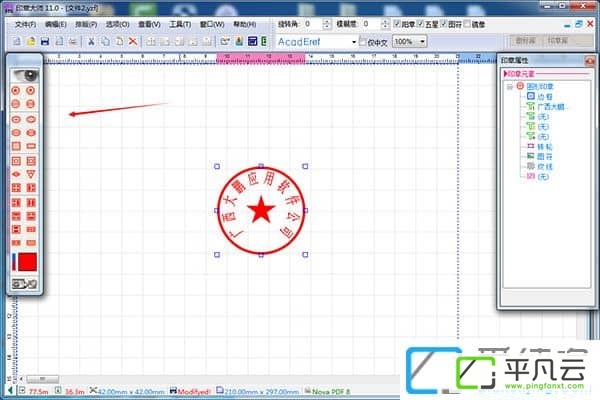Open the 编辑(E) menu

coord(56,24)
